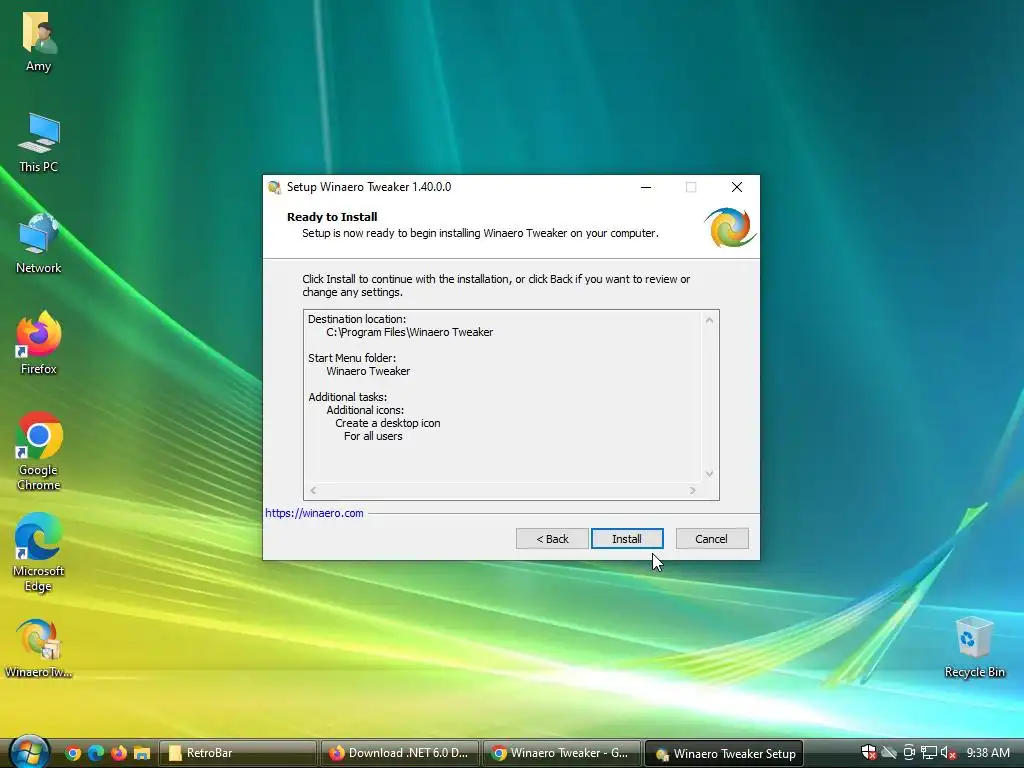
Task: Select the This PC desktop icon
Action: pos(39,142)
